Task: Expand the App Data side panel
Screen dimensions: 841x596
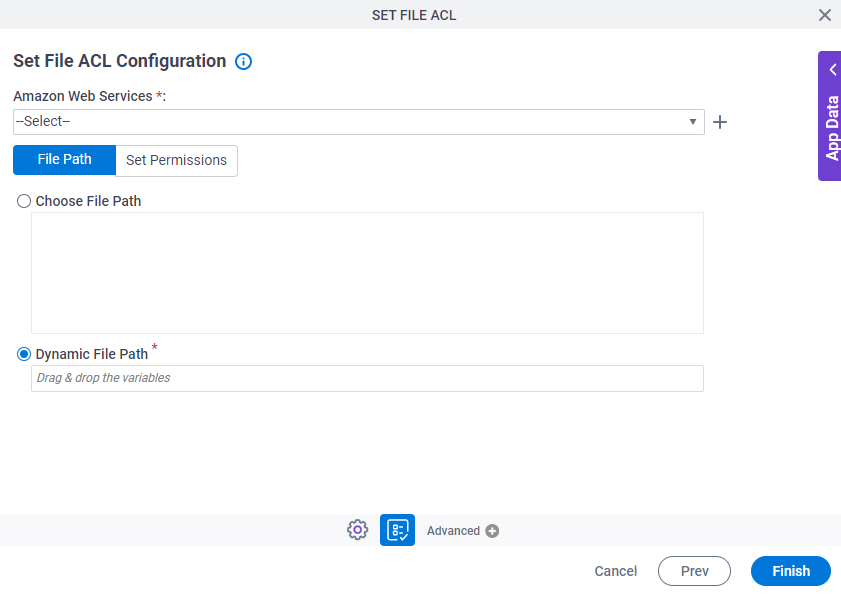Action: [830, 116]
